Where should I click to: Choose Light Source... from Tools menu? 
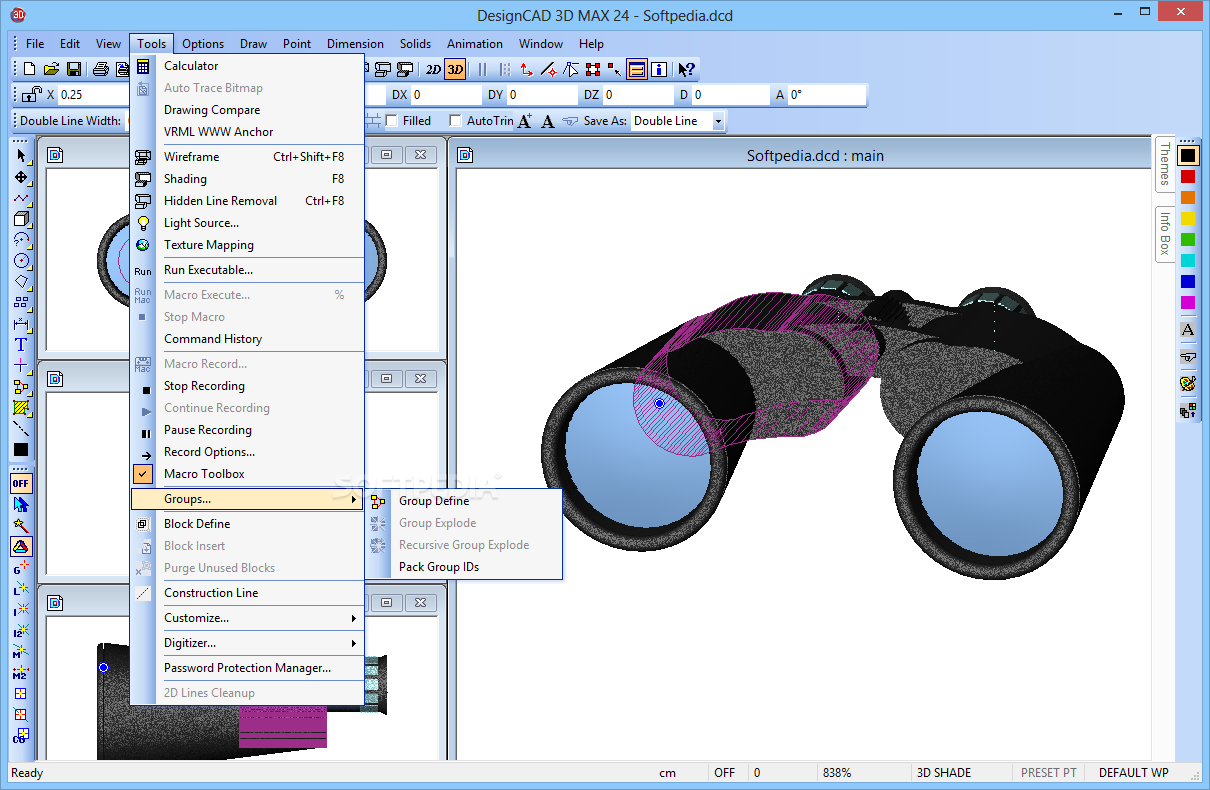[x=247, y=223]
